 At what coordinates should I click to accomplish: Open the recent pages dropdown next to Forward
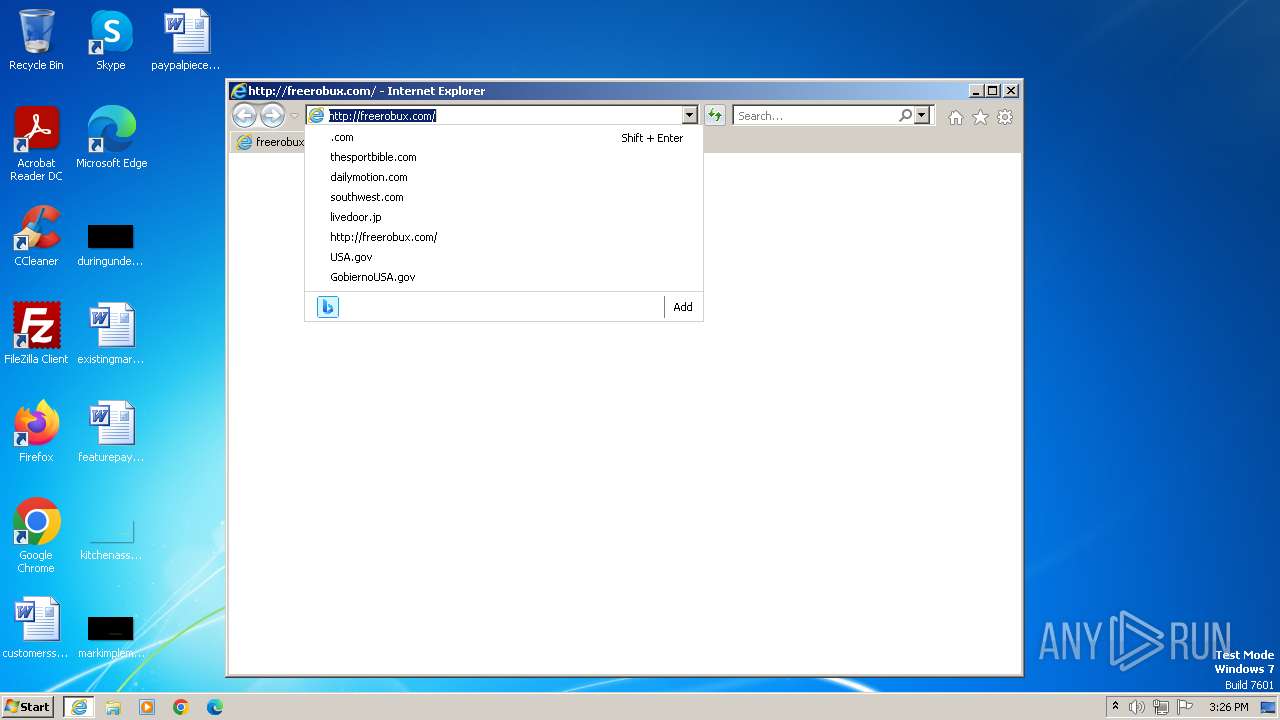tap(294, 116)
